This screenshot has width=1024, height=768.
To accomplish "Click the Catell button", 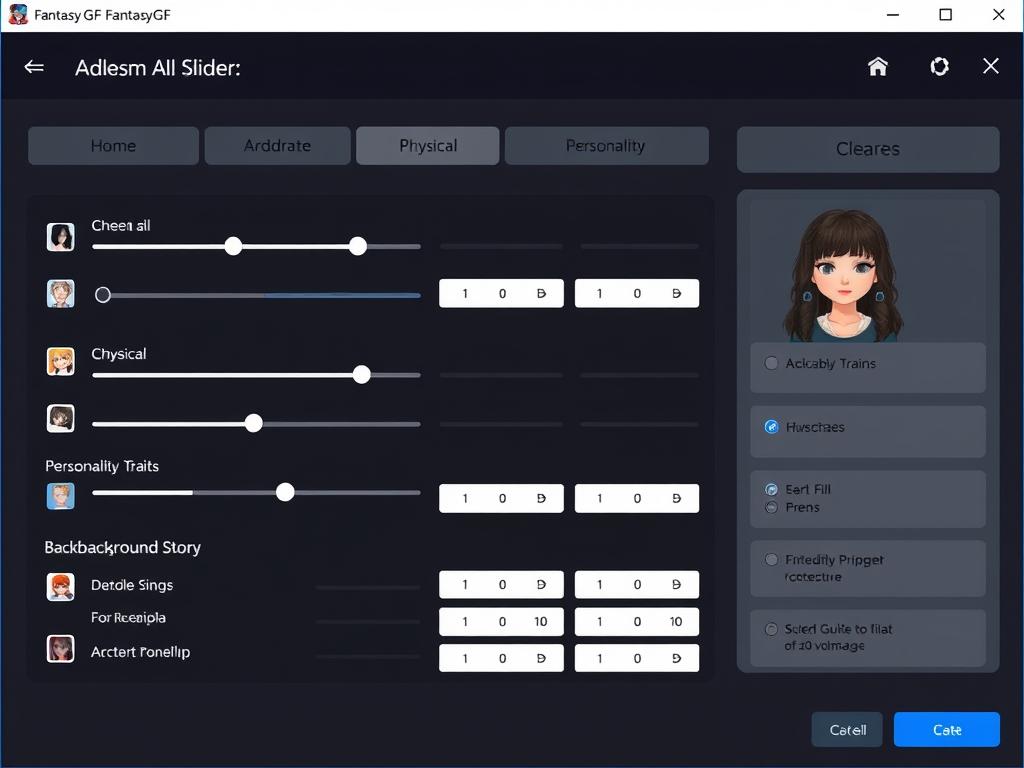I will coord(847,729).
